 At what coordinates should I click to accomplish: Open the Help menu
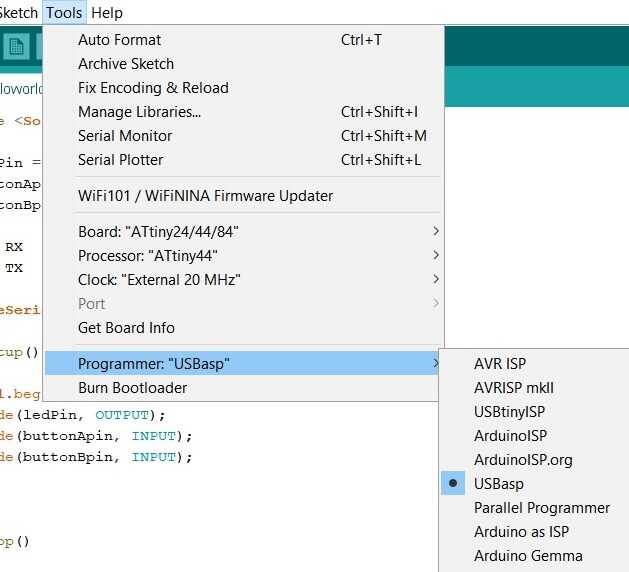(x=107, y=13)
